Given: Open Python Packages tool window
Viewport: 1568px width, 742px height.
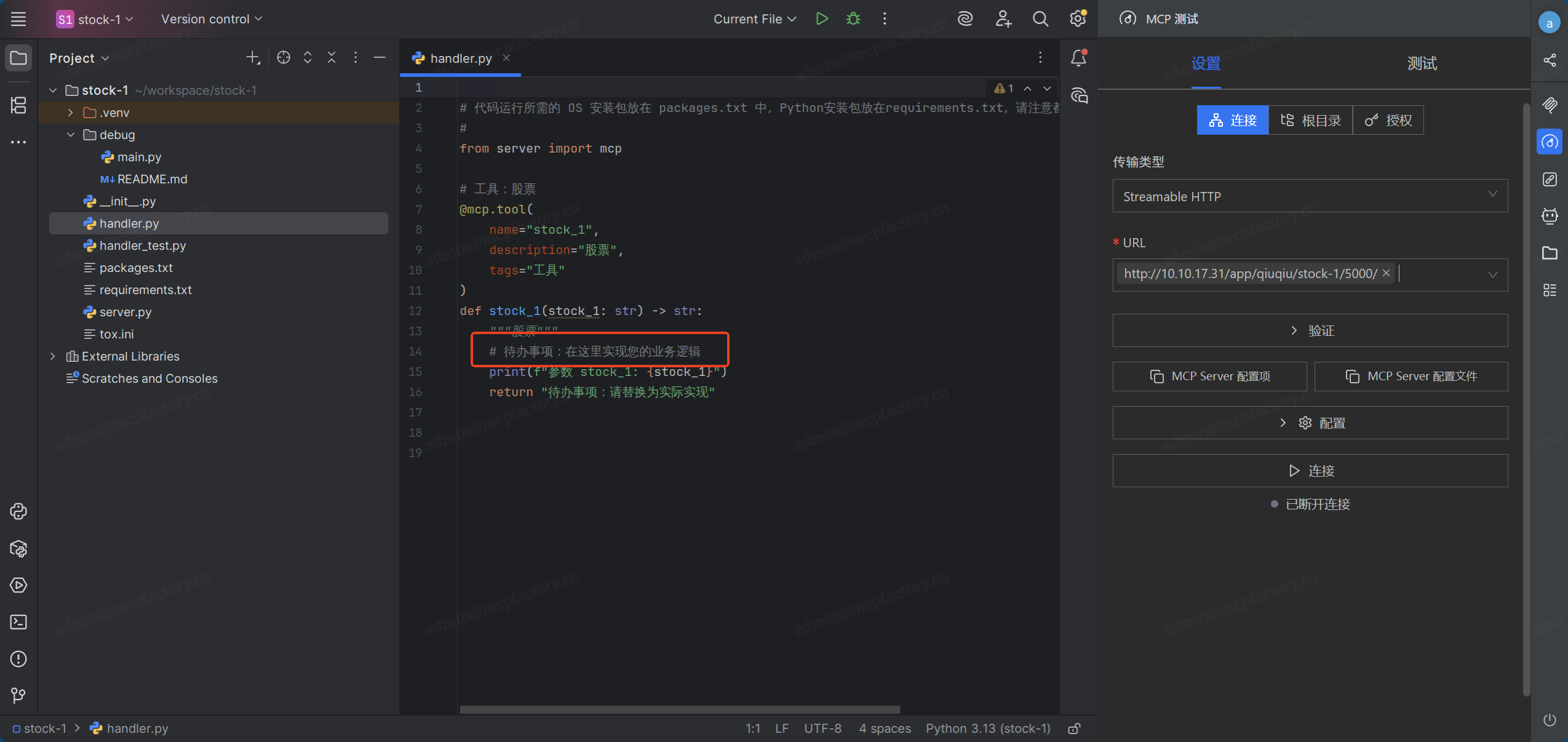Looking at the screenshot, I should pos(18,548).
